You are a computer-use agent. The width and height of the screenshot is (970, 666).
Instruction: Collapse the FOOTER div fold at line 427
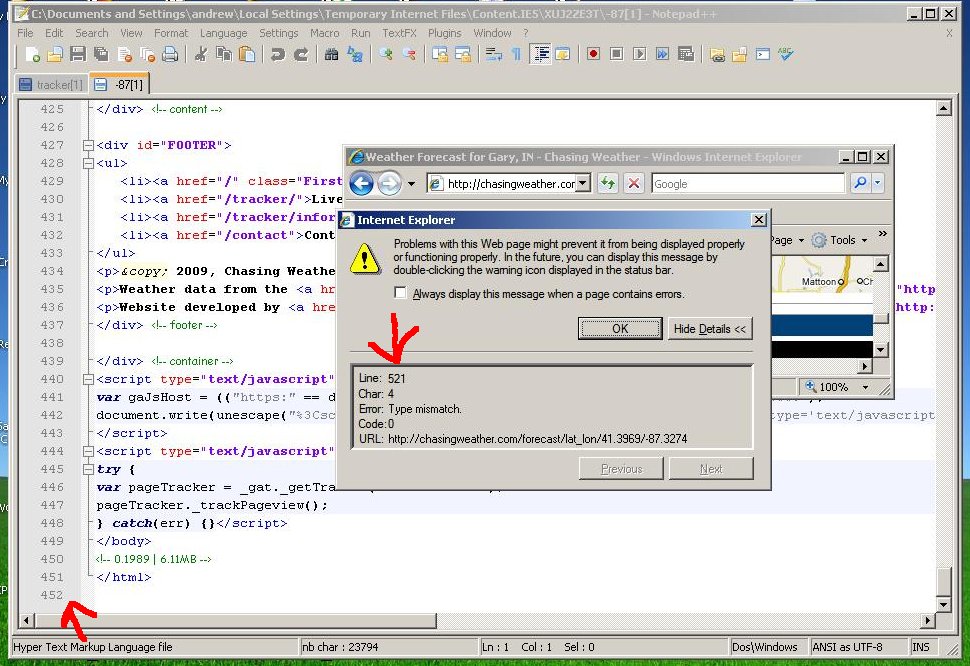tap(88, 145)
